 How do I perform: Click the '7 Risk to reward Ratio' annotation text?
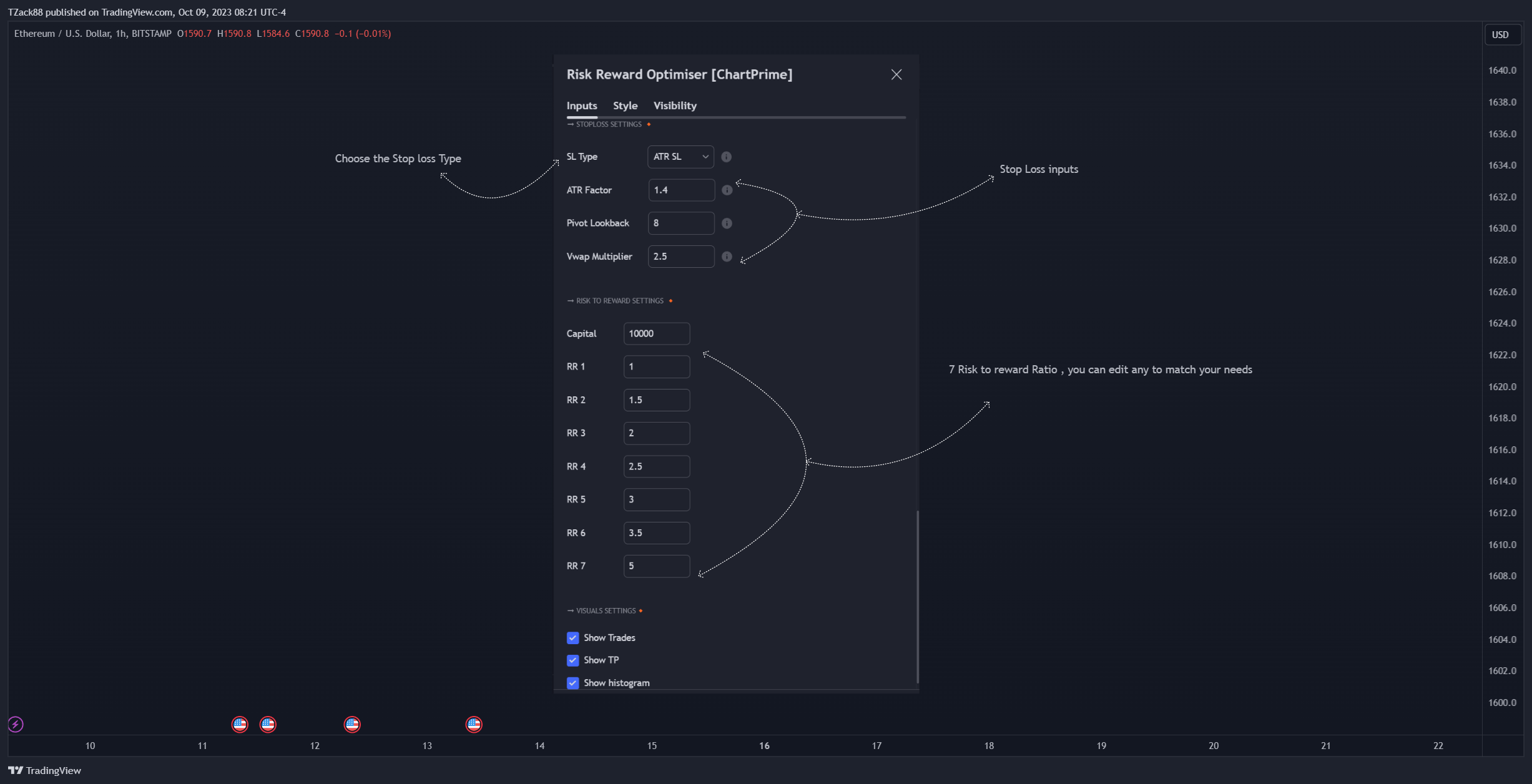click(x=1101, y=370)
